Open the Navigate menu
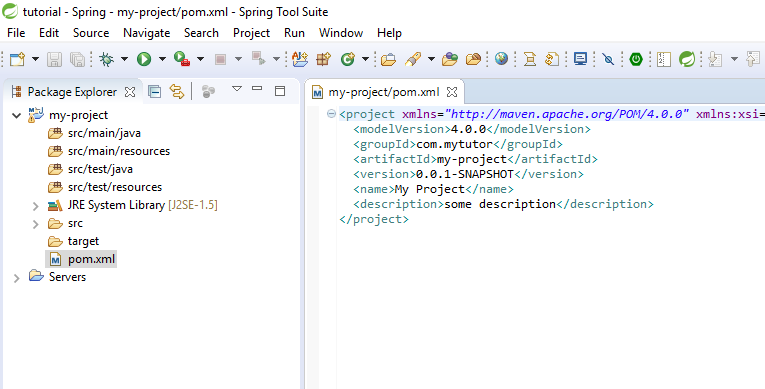The height and width of the screenshot is (389, 765). coord(146,33)
